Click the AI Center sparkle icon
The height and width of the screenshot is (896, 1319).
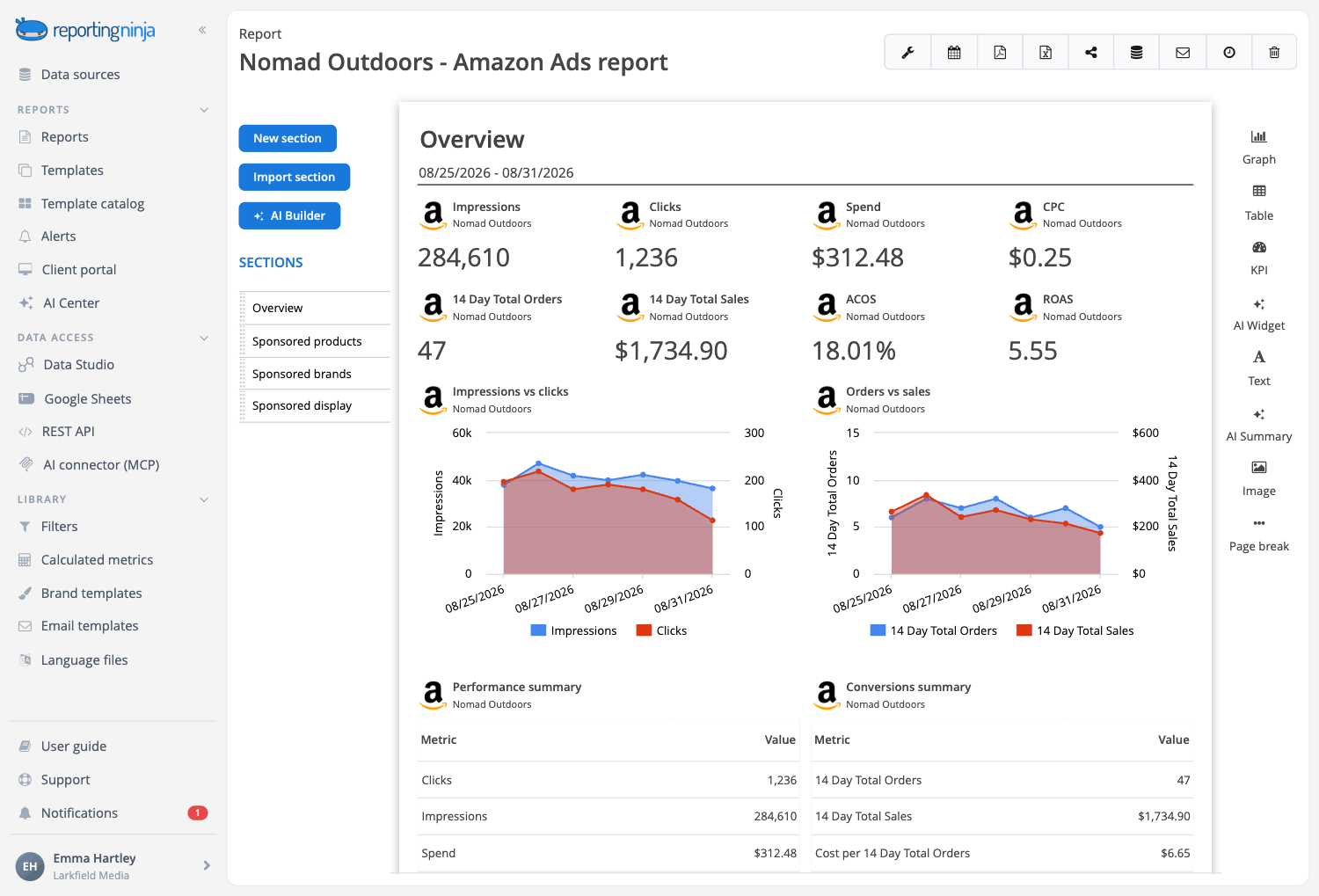tap(26, 303)
